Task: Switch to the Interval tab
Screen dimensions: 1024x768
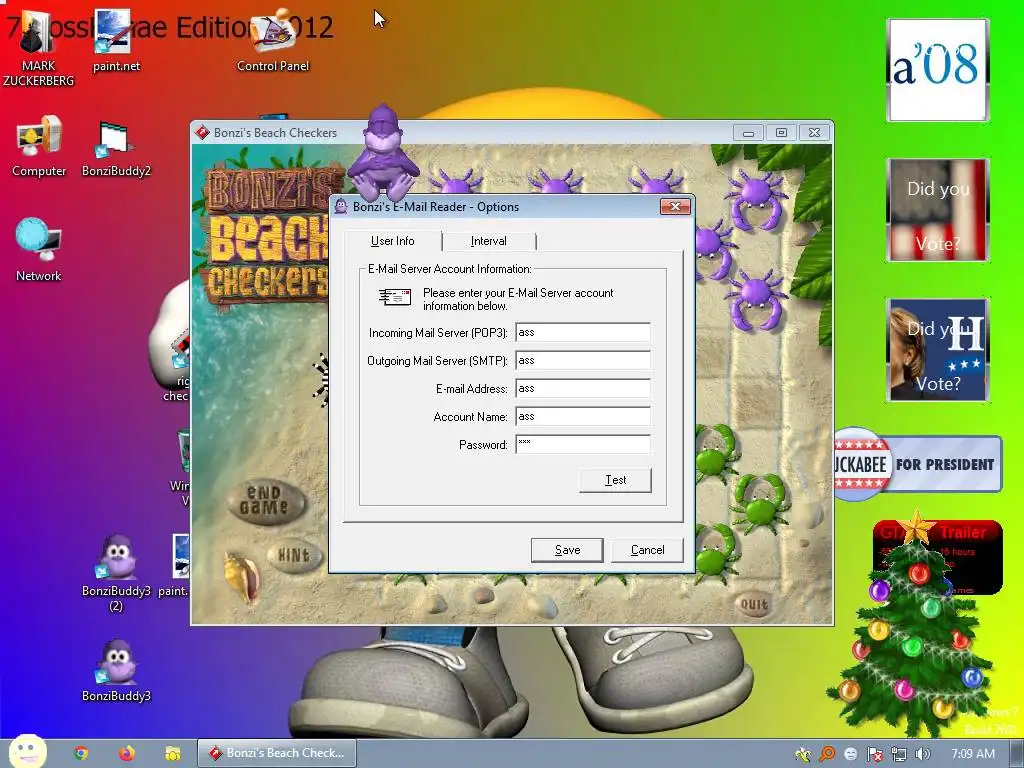Action: click(x=488, y=241)
